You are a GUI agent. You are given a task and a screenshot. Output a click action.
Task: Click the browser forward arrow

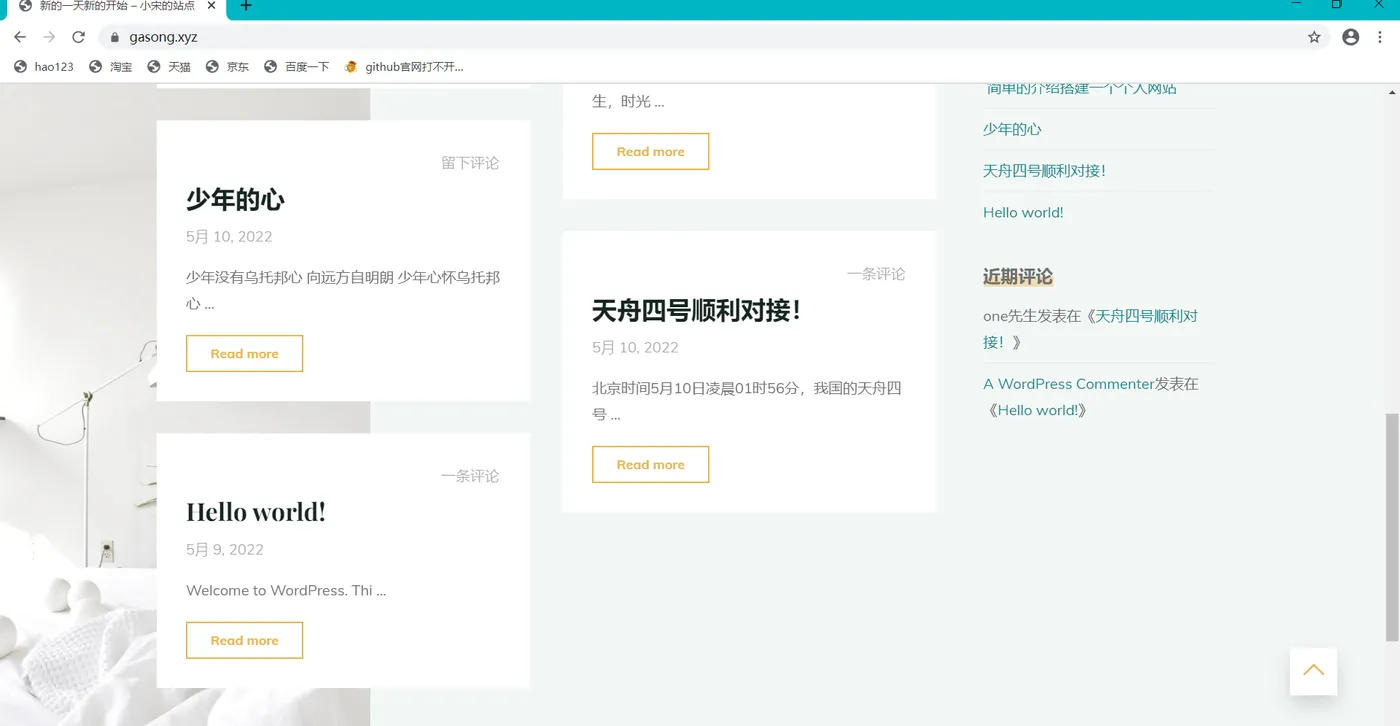tap(49, 37)
